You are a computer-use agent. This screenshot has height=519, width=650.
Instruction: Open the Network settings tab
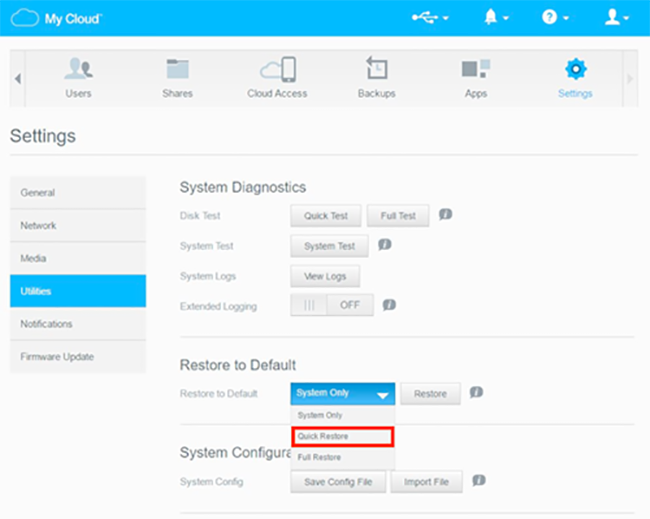[x=78, y=226]
